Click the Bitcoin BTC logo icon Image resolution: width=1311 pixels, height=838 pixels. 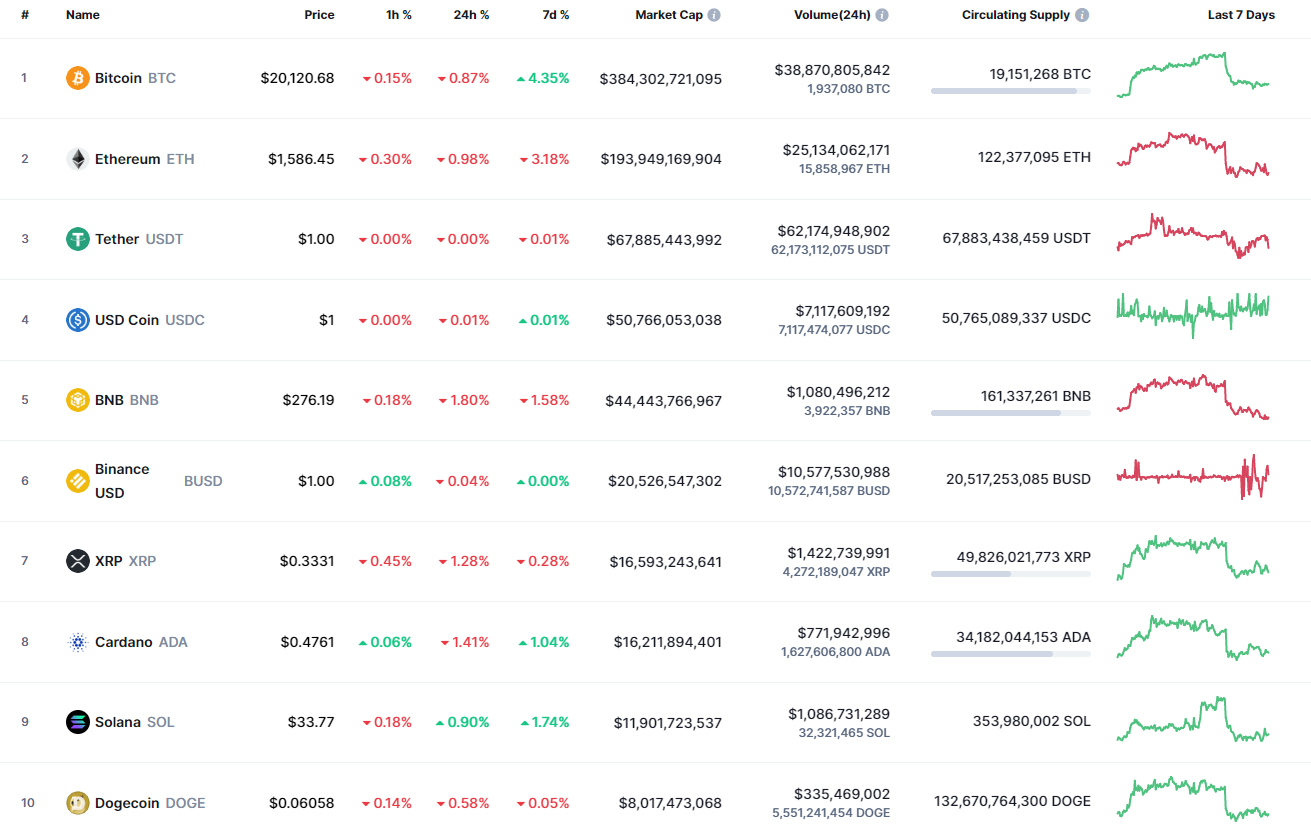click(x=76, y=77)
